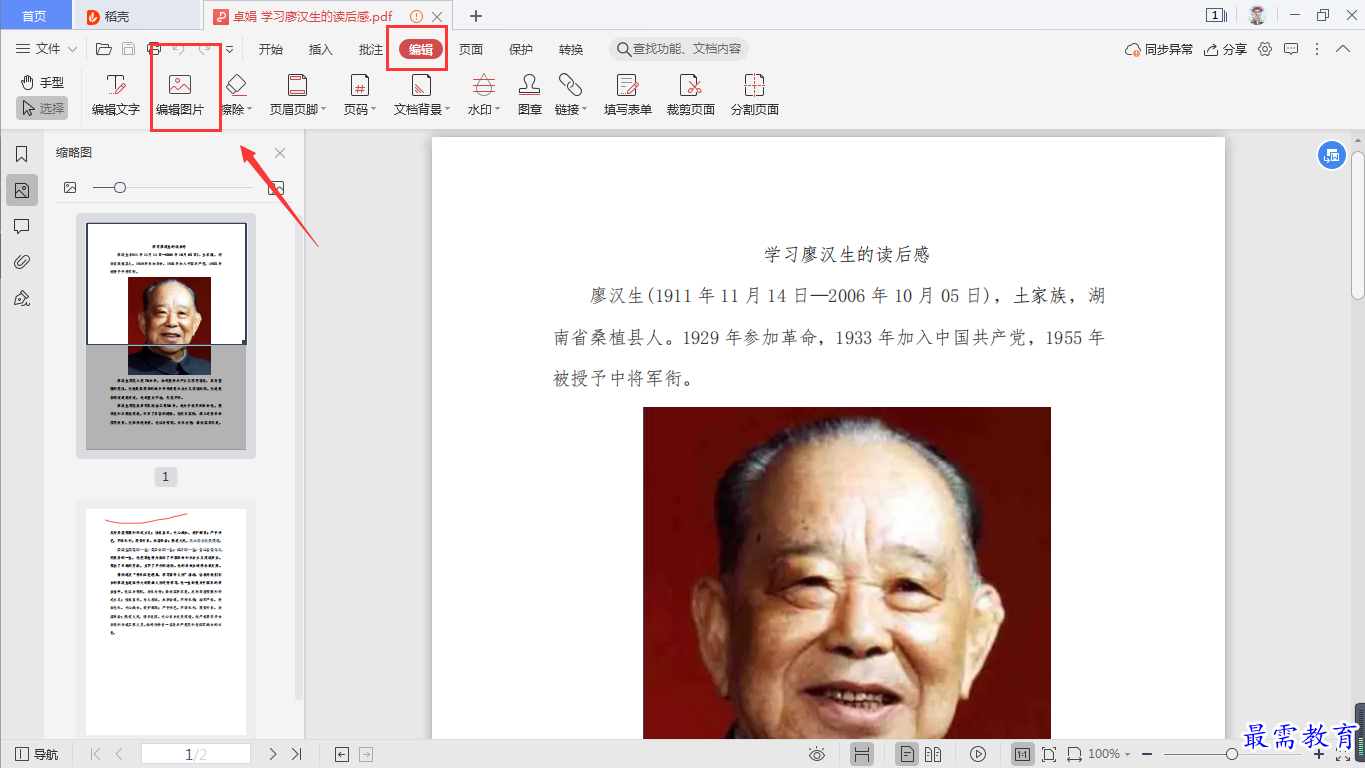Viewport: 1365px width, 768px height.
Task: Enter fullscreen from status bar corner icon
Action: click(1344, 754)
